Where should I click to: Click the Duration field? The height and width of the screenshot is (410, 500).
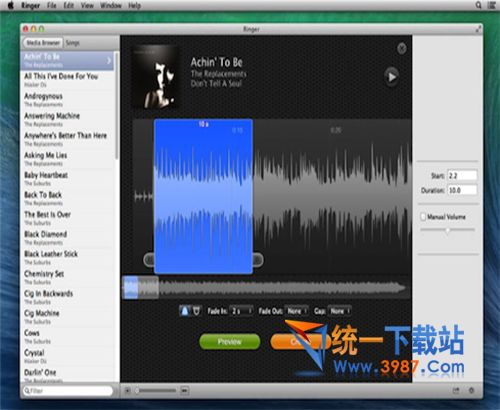462,190
